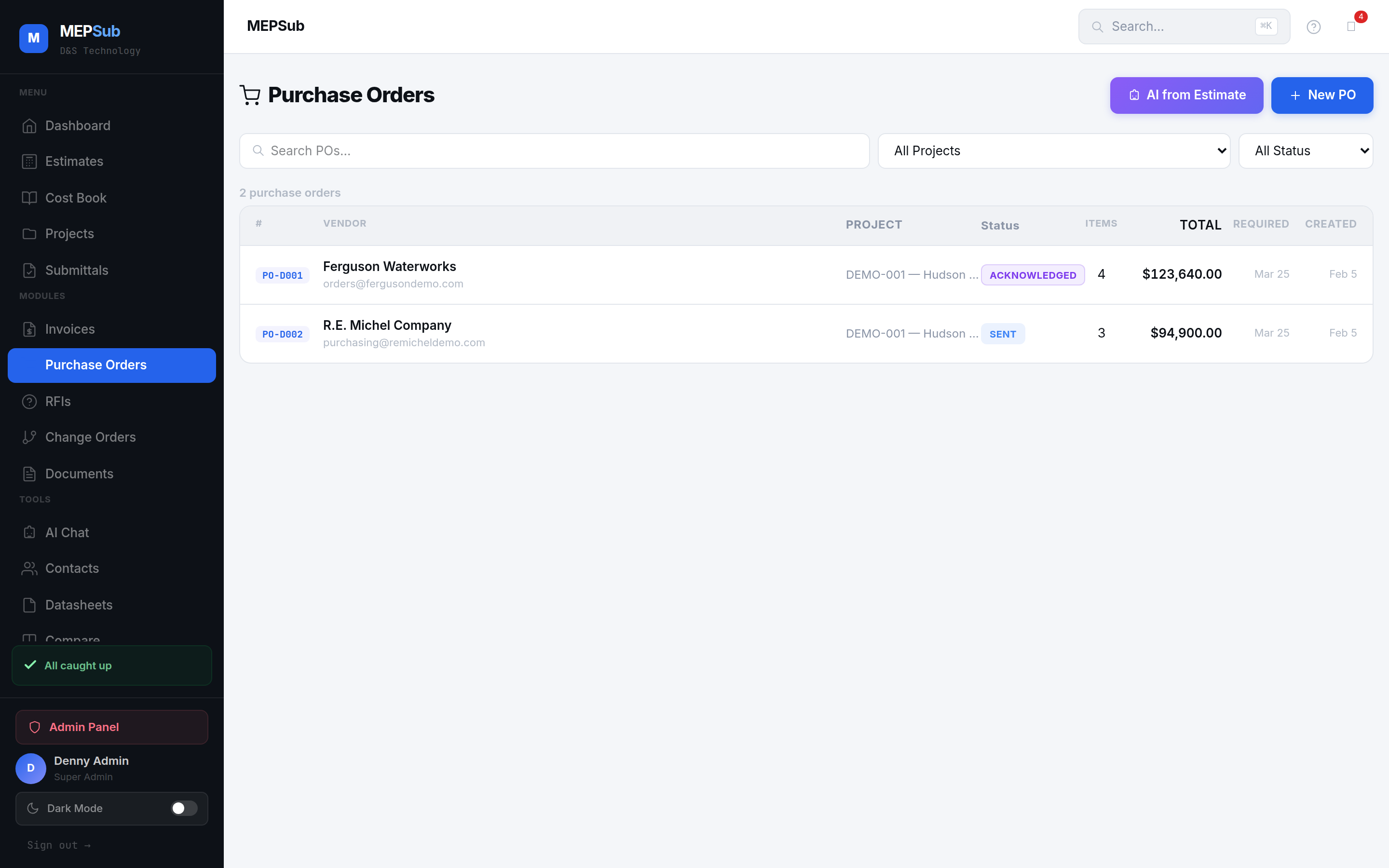The height and width of the screenshot is (868, 1389).
Task: Open the help question-mark icon in header
Action: pos(1313,27)
